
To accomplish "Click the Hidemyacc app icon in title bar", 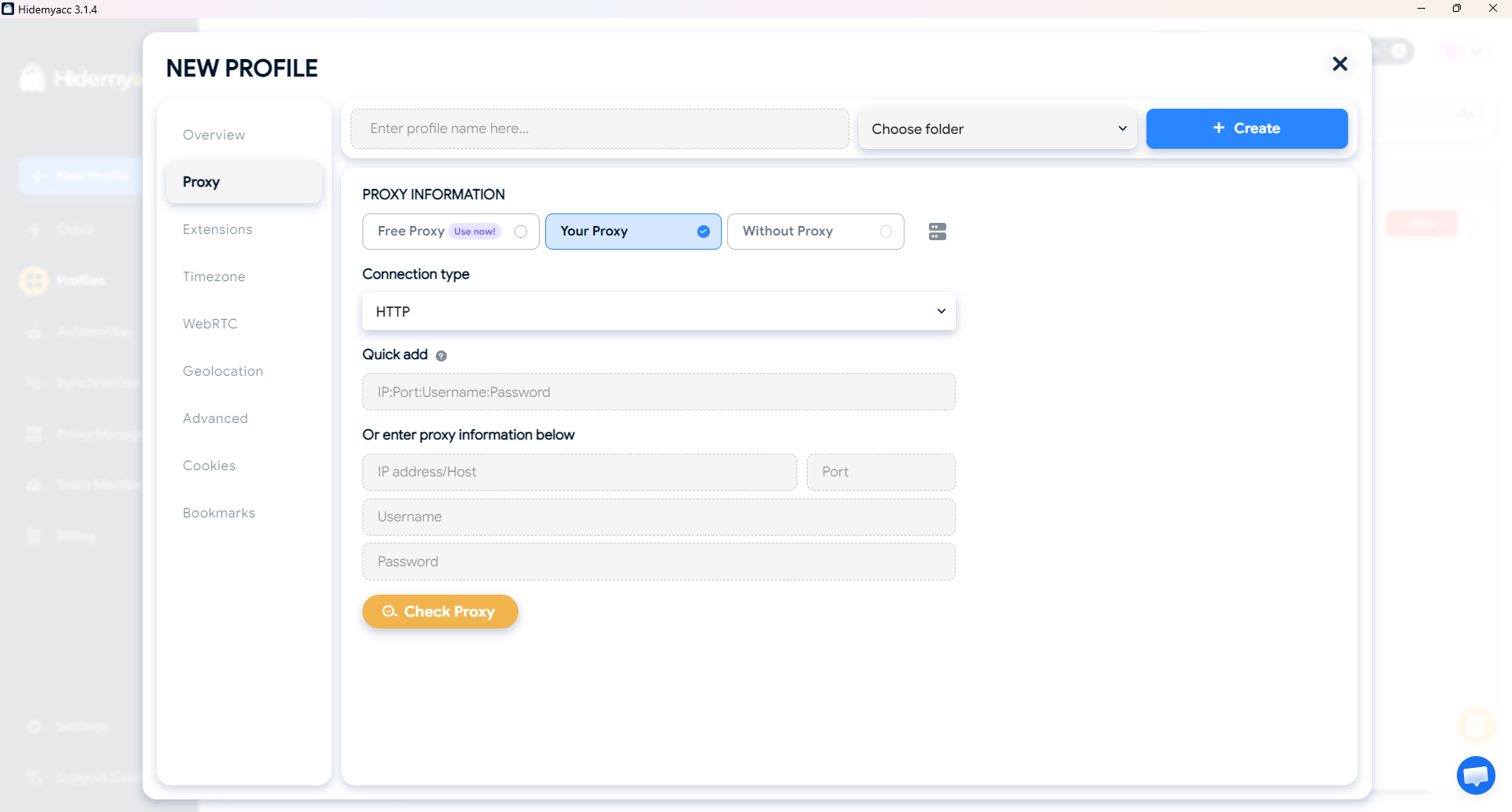I will (8, 9).
